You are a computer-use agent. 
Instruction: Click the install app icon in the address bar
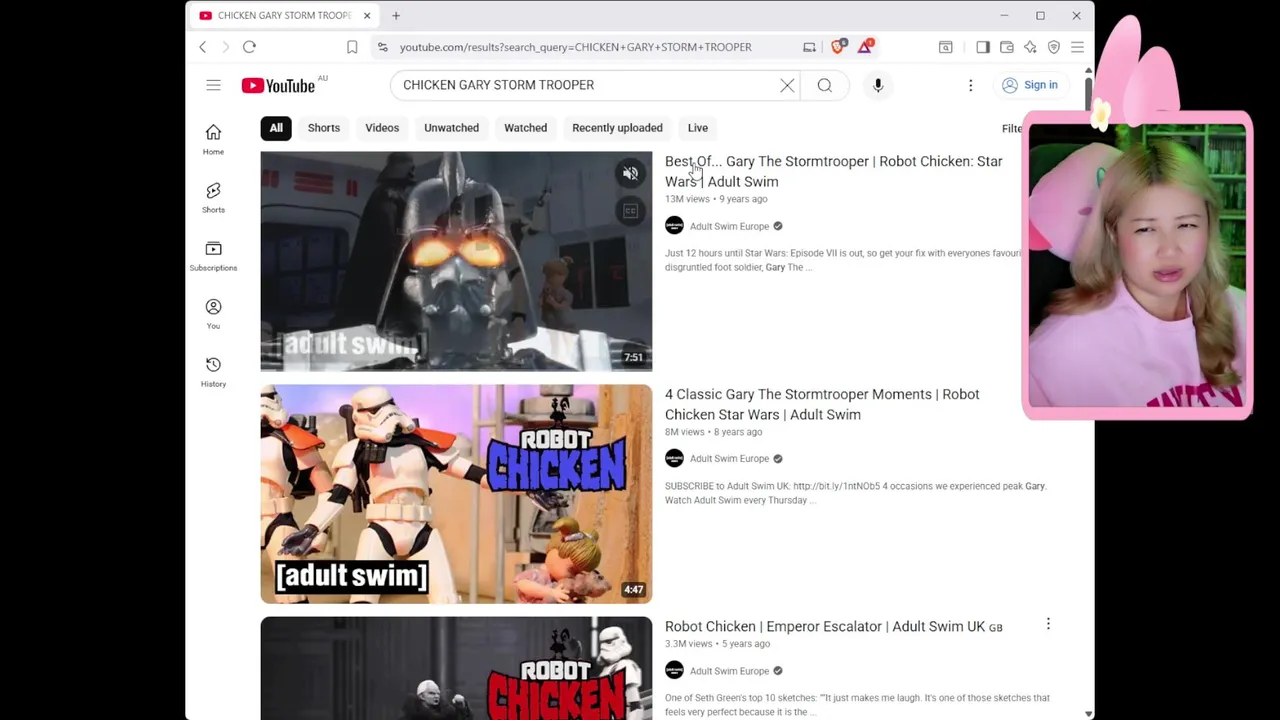click(x=809, y=47)
